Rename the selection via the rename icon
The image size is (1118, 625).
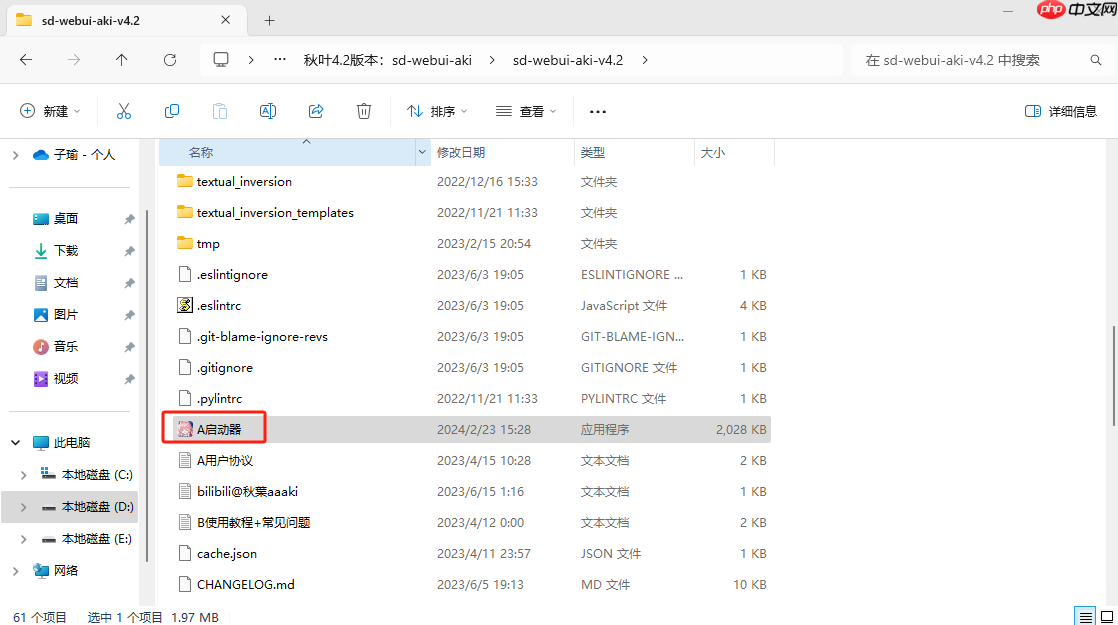(x=267, y=111)
